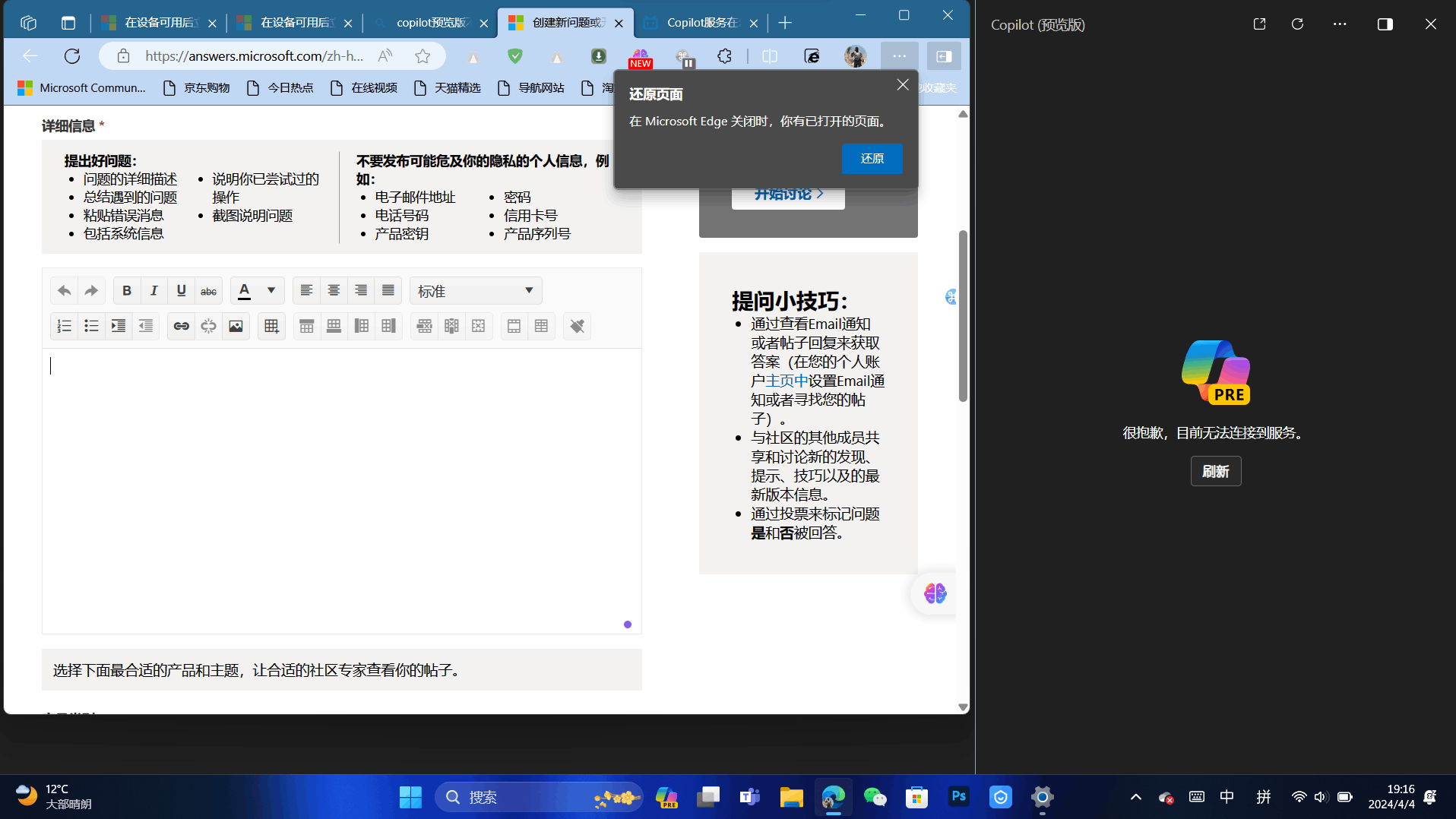Toggle bold formatting in the editor

pos(127,291)
